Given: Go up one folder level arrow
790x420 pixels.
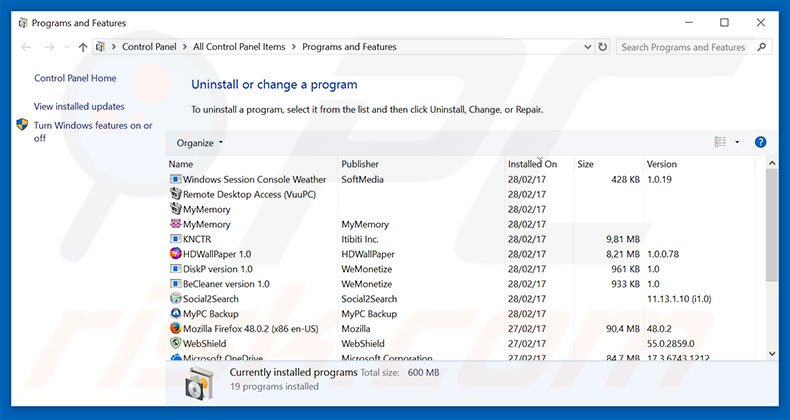Looking at the screenshot, I should [x=83, y=47].
